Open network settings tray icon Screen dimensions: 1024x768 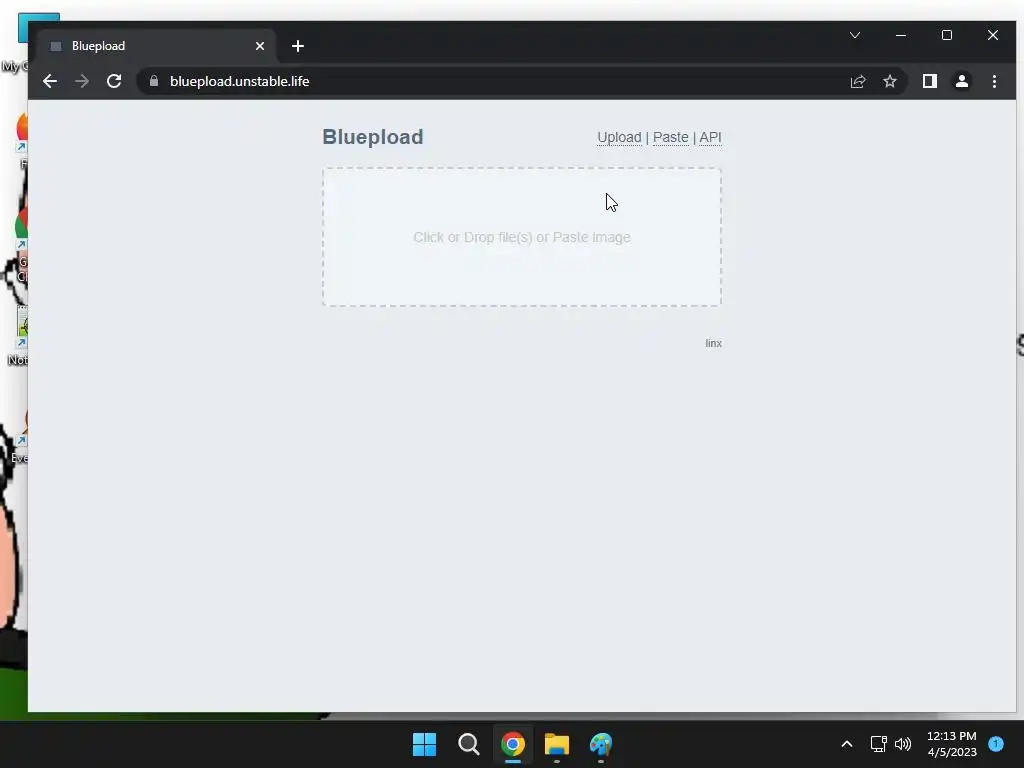point(878,744)
